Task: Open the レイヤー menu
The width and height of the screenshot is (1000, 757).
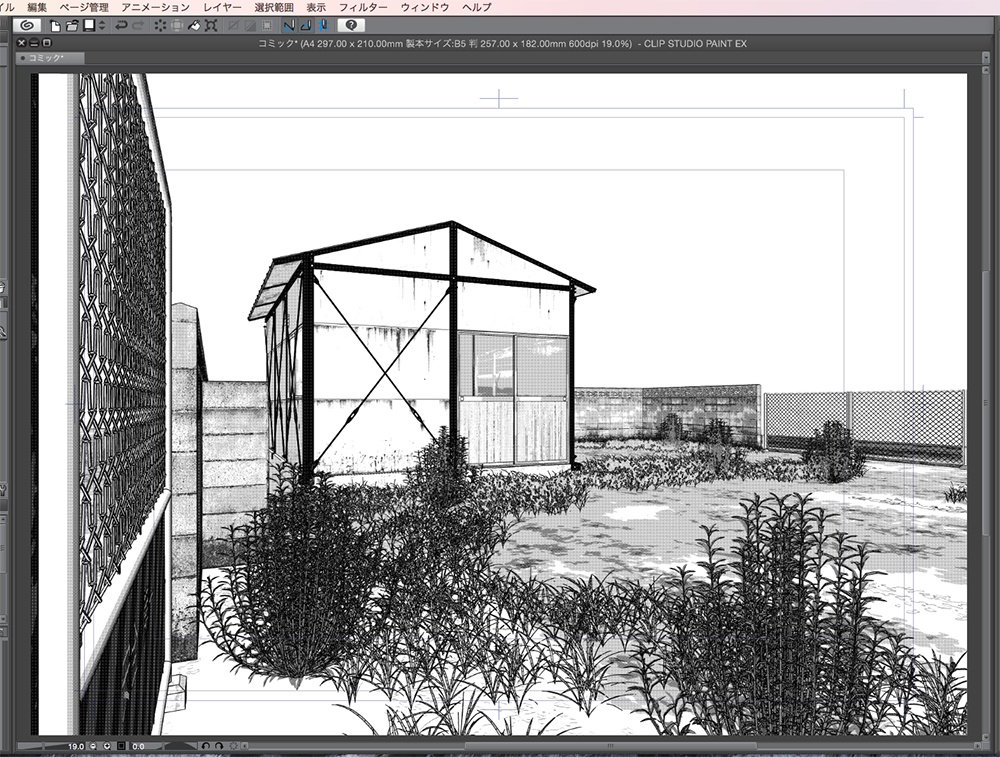Action: click(222, 7)
